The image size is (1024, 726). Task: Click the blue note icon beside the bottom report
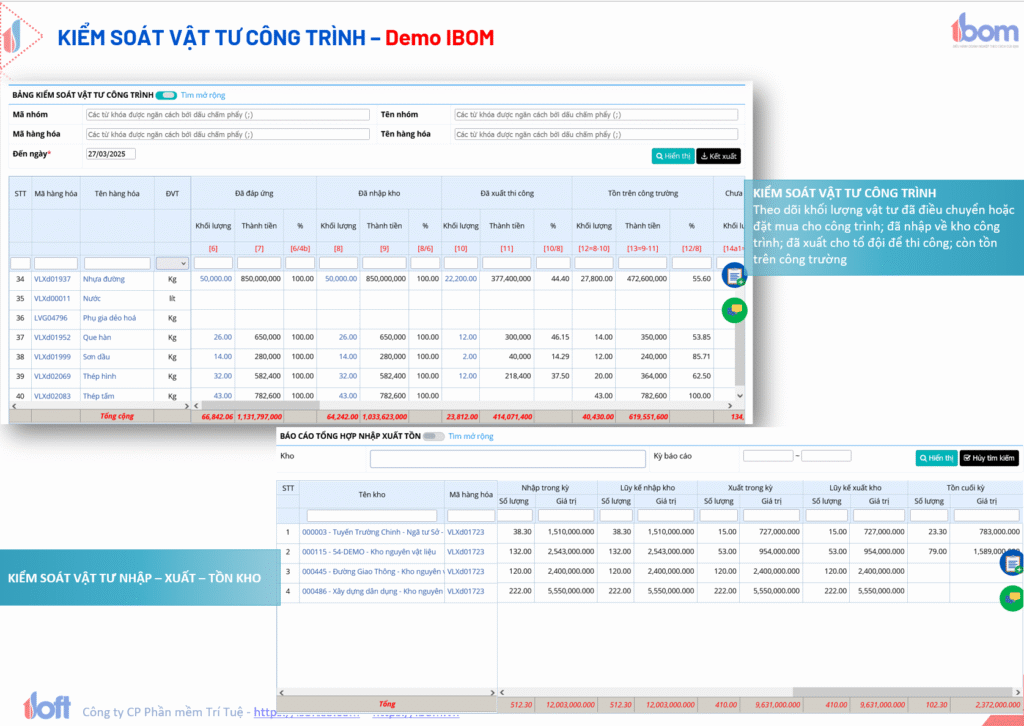(x=1012, y=564)
